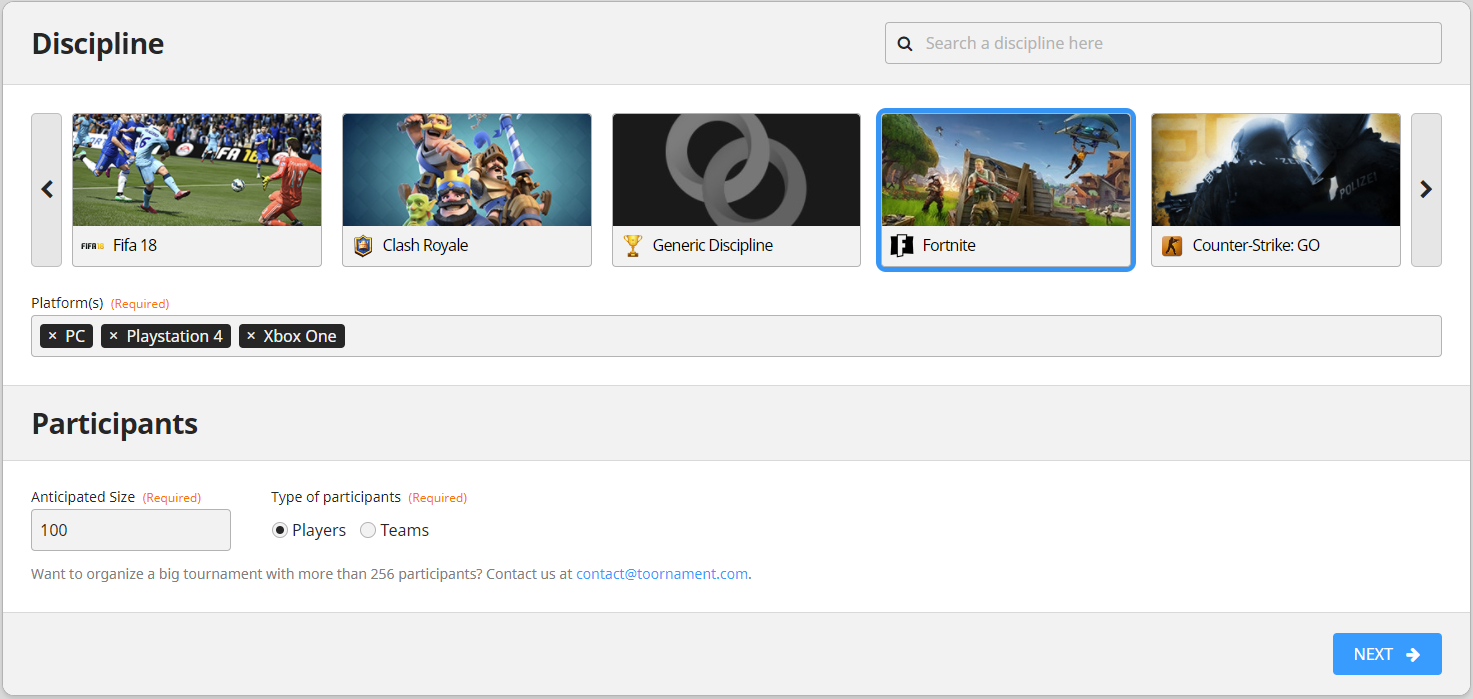Click the Fifa 18 logo icon
The height and width of the screenshot is (699, 1473).
(92, 245)
